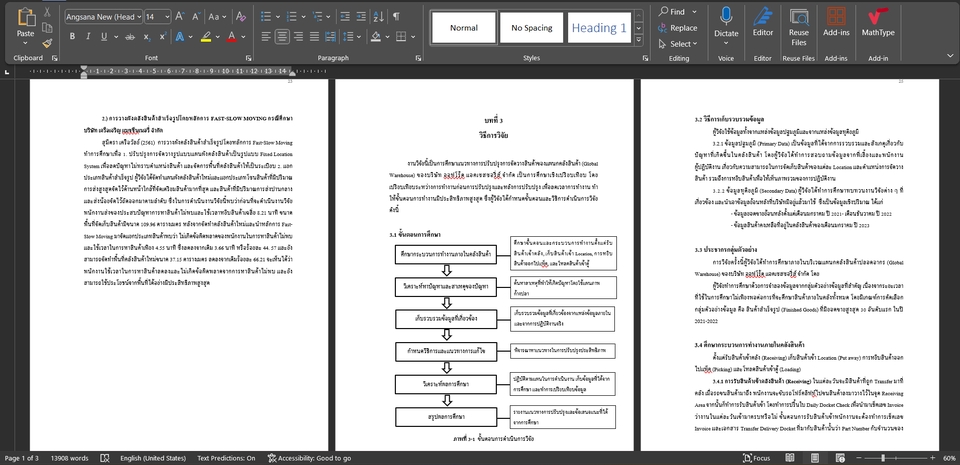Open the font name dropdown

pyautogui.click(x=140, y=17)
